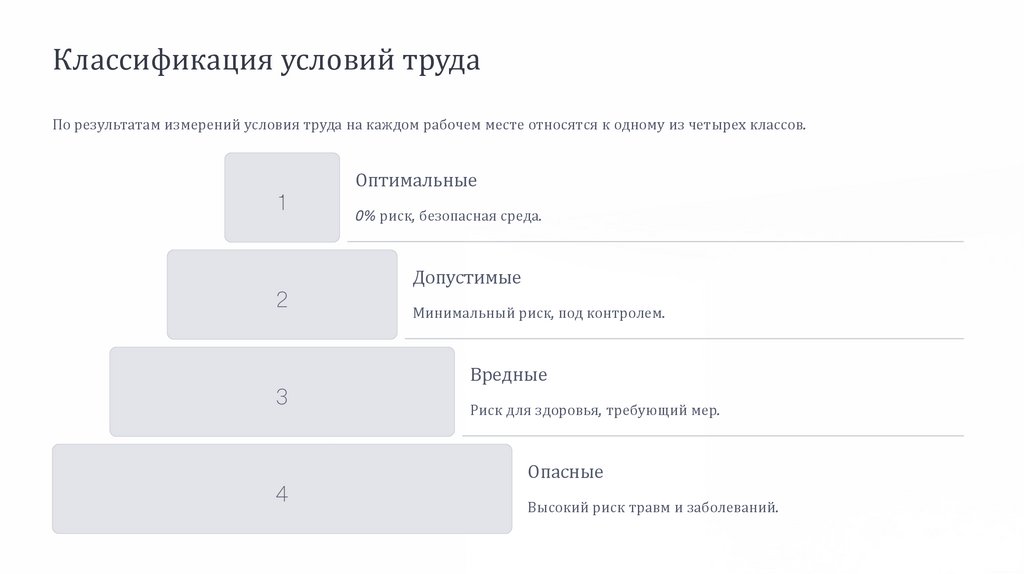Click the divider line under the "Оптимальные" row
Viewport: 1024px width, 574px height.
point(655,242)
